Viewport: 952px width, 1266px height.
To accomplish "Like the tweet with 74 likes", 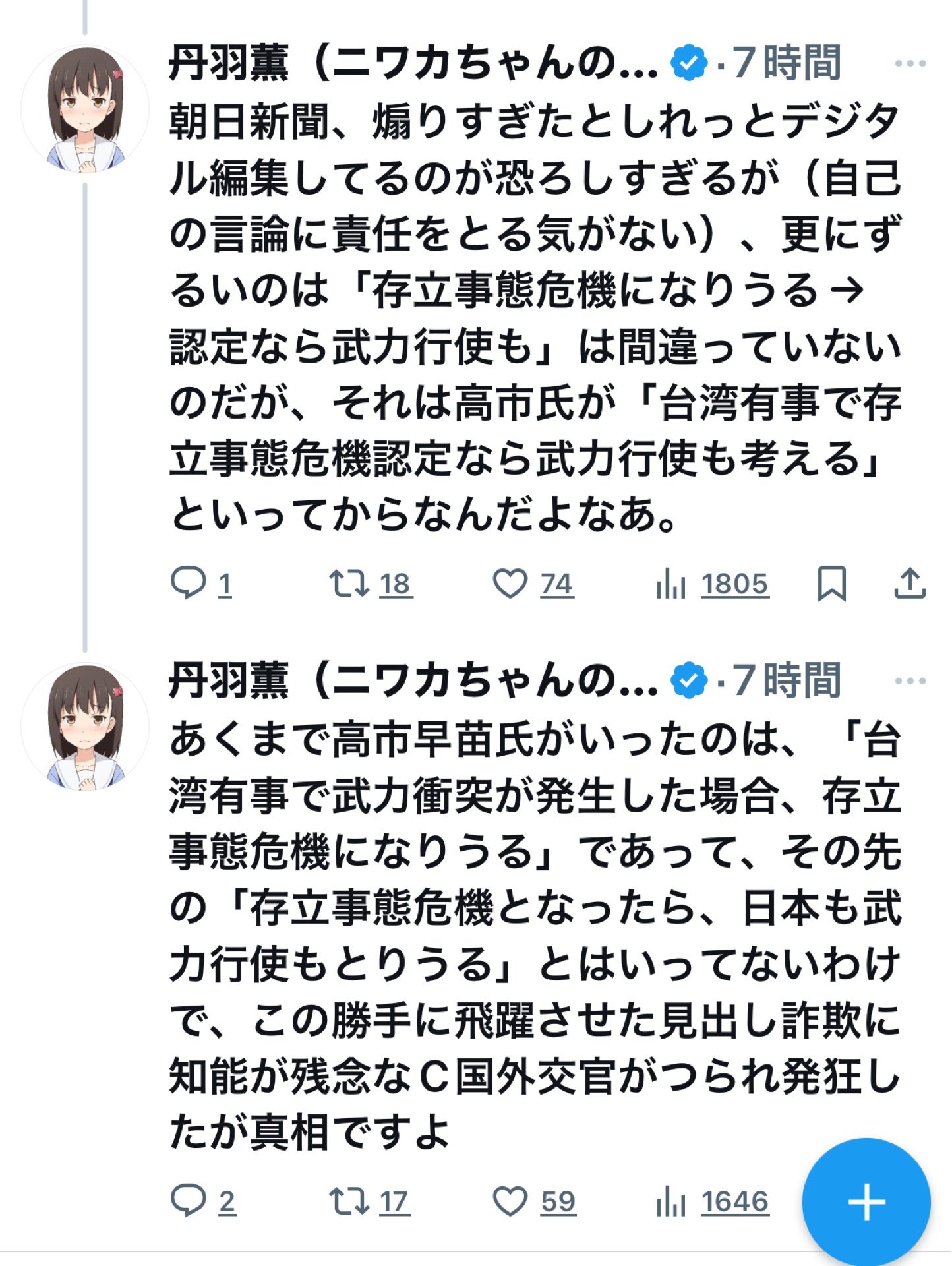I will [521, 584].
